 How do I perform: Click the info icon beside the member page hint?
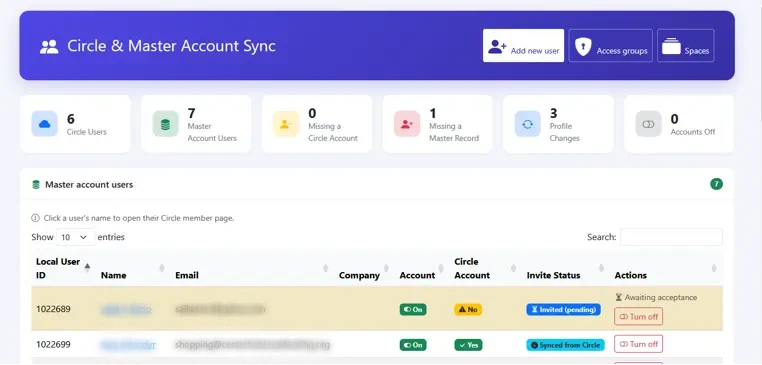pyautogui.click(x=35, y=218)
